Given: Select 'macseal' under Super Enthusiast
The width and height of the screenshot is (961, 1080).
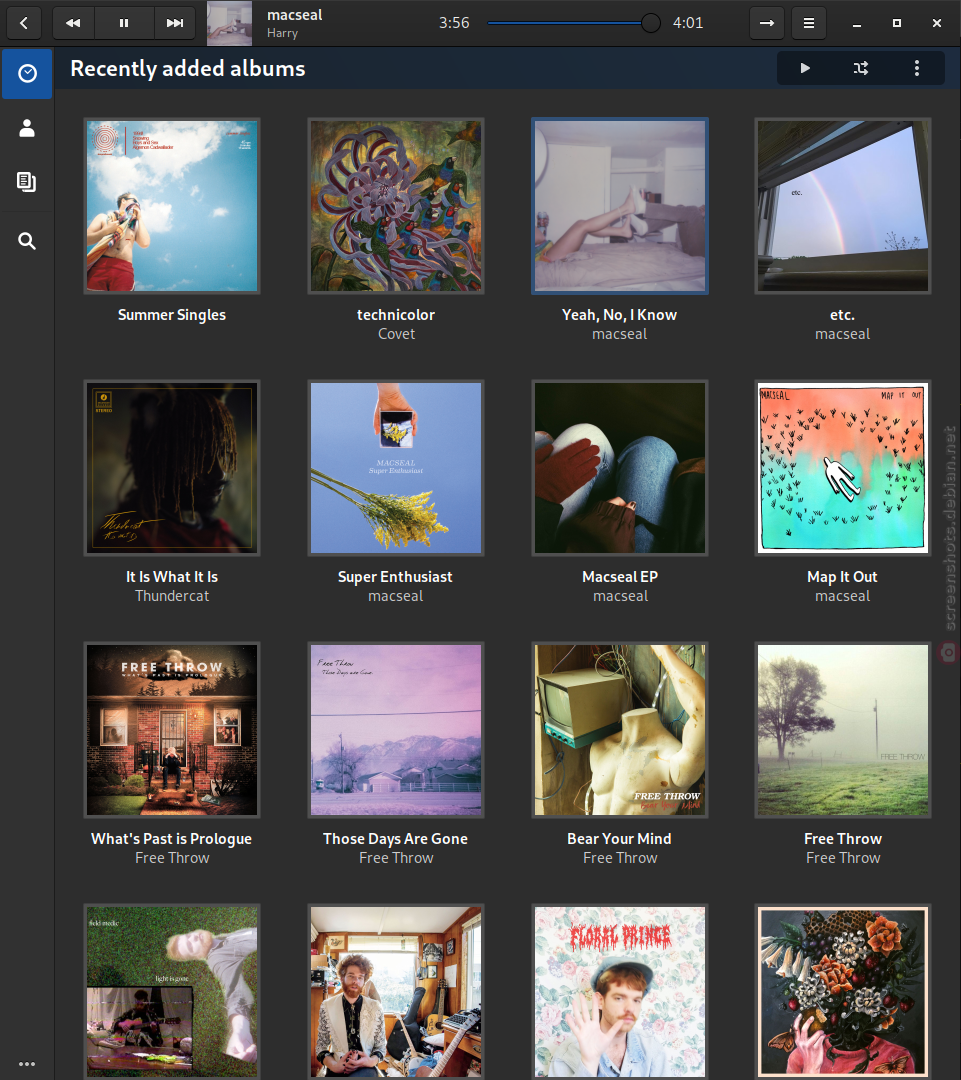Looking at the screenshot, I should (395, 596).
